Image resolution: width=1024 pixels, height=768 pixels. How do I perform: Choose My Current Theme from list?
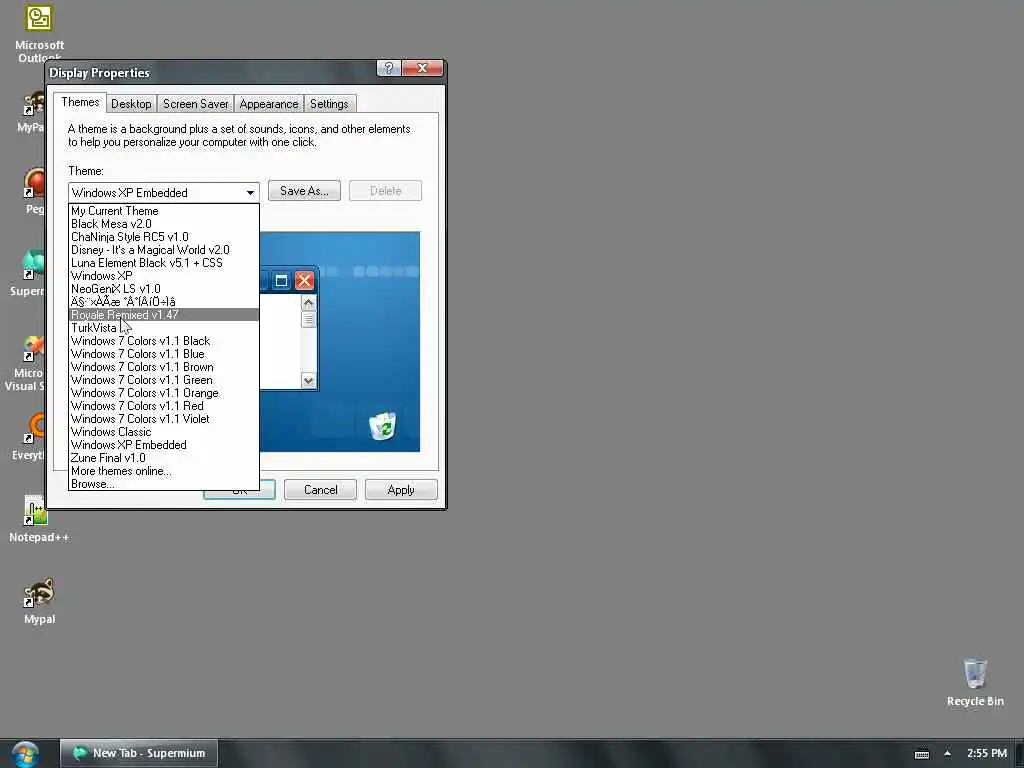(164, 211)
